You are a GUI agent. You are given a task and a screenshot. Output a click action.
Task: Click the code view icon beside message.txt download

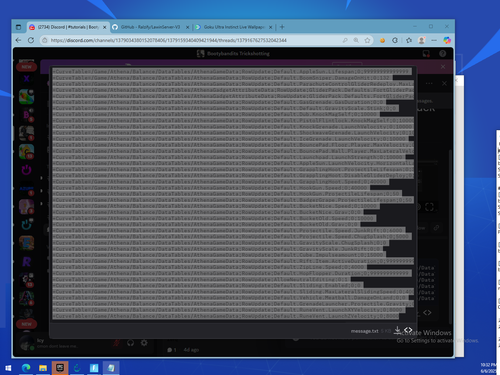pos(408,330)
